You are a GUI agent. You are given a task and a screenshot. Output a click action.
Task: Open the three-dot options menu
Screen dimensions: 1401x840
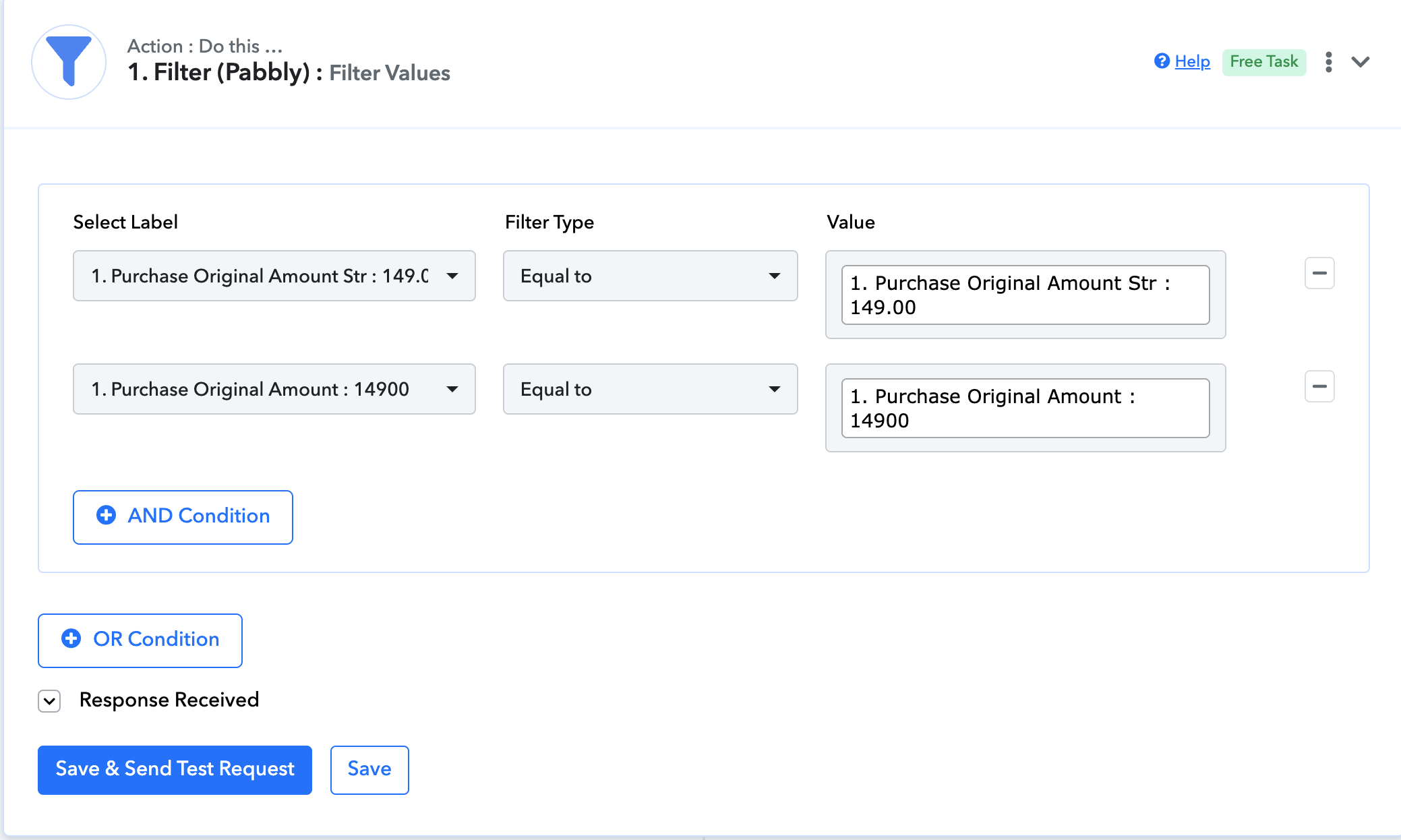pos(1328,62)
